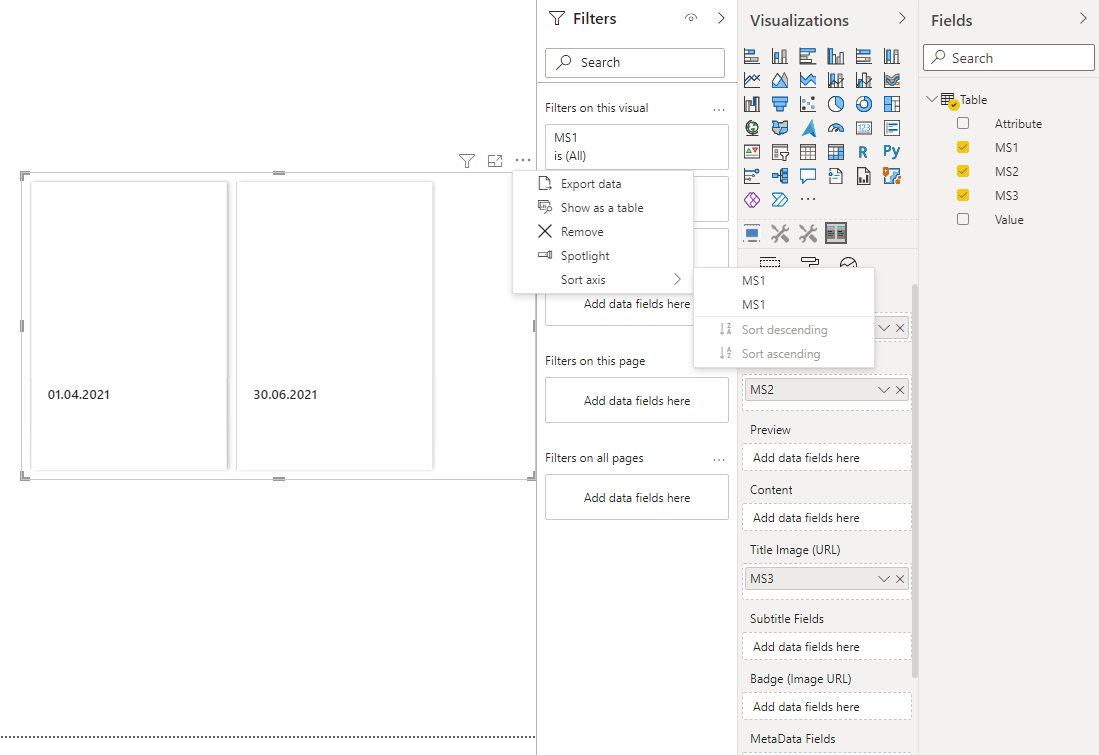Open the partly hidden field dropdown above MS2
The image size is (1099, 755).
click(x=883, y=328)
